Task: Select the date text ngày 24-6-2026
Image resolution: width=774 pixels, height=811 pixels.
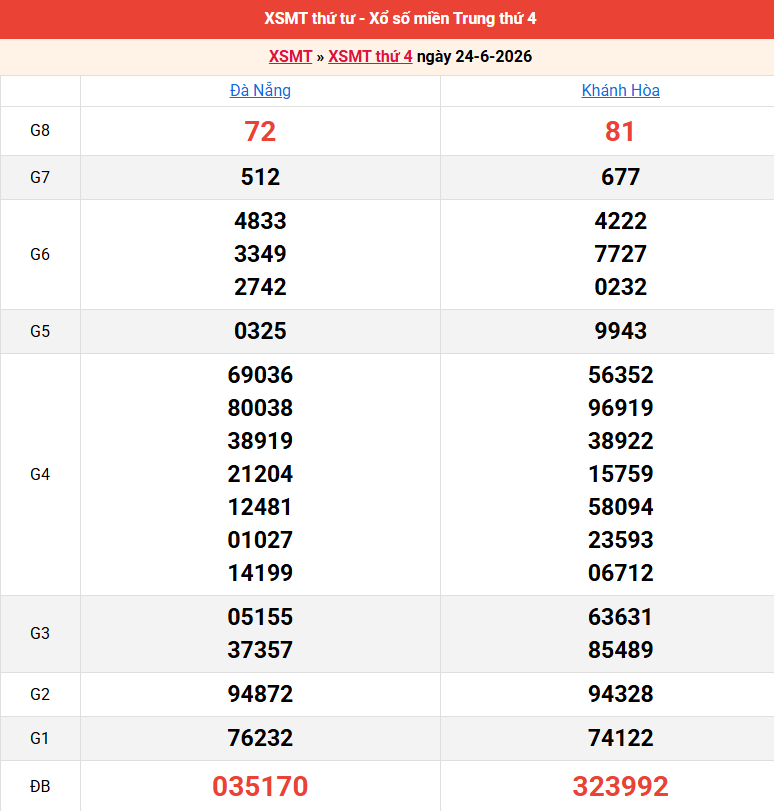Action: [474, 56]
